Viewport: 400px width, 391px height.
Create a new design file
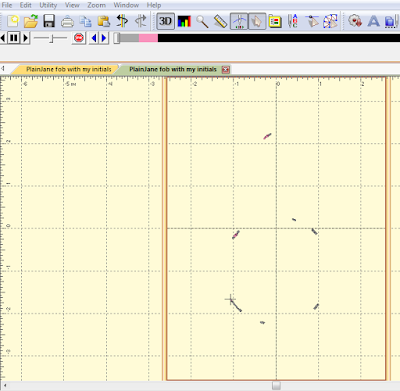coord(13,21)
